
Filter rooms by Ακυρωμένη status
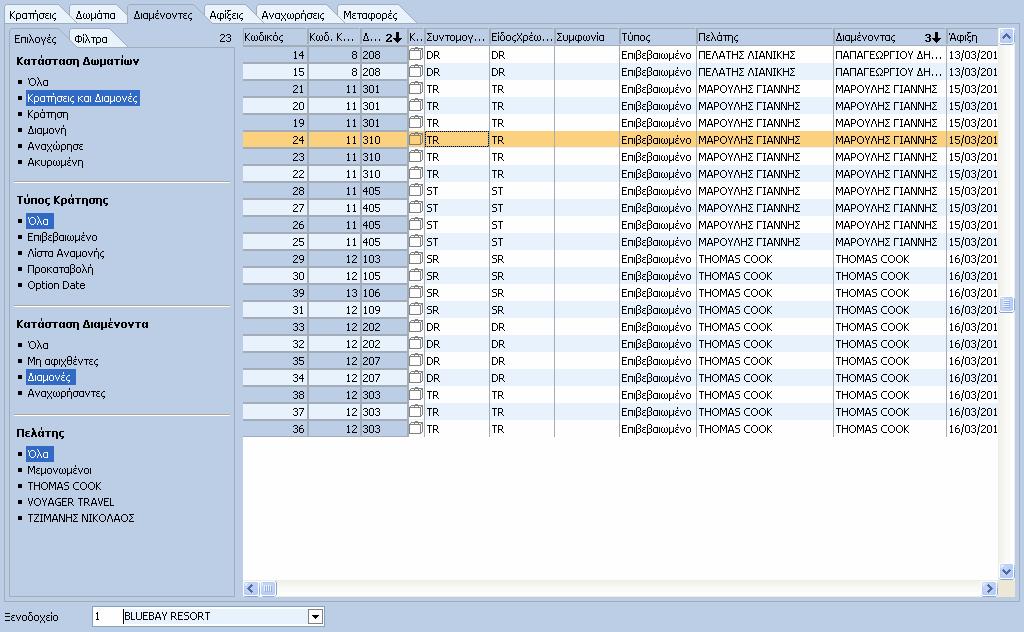point(55,162)
